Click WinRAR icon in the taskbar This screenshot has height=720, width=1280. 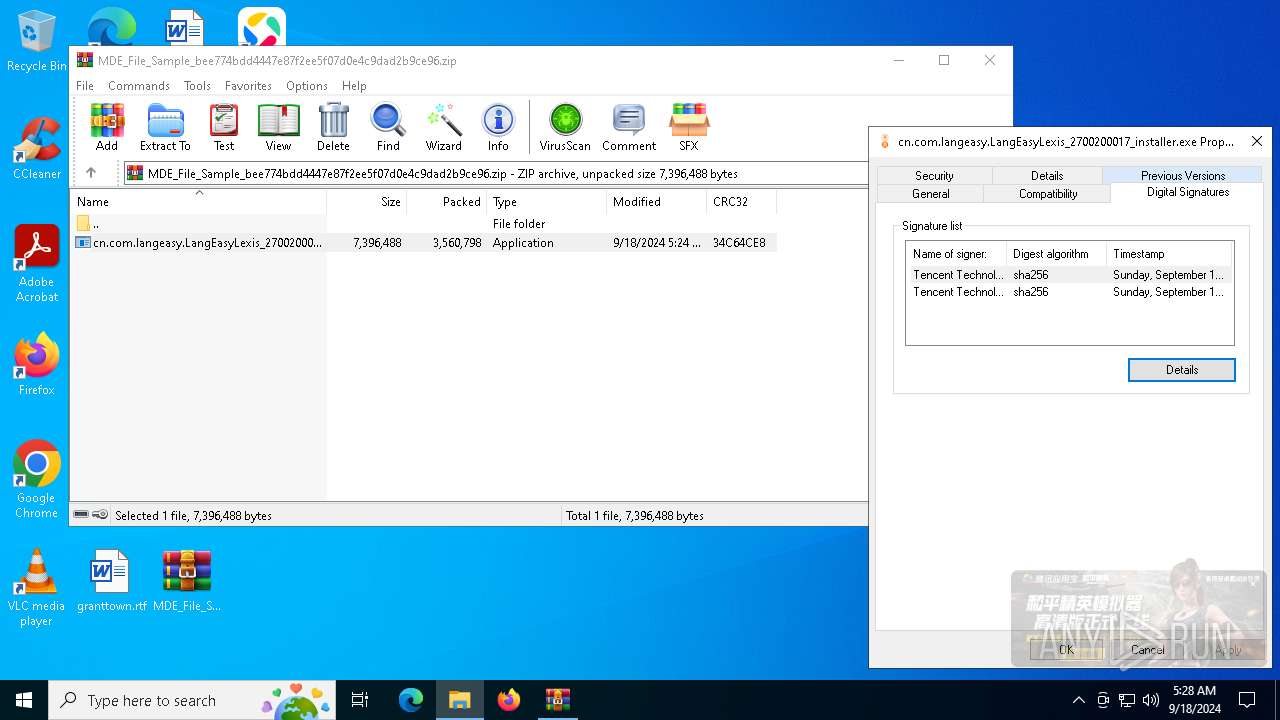pos(557,700)
